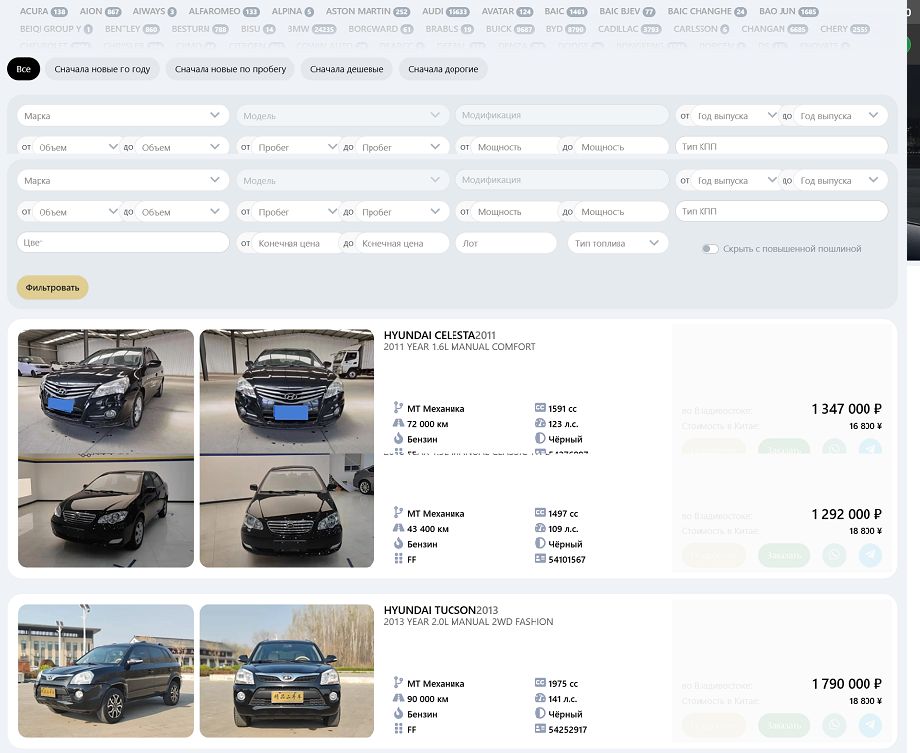Image resolution: width=920 pixels, height=753 pixels.
Task: Click 'Подробнее' for the Hyundai Tucson listing
Action: 713,725
